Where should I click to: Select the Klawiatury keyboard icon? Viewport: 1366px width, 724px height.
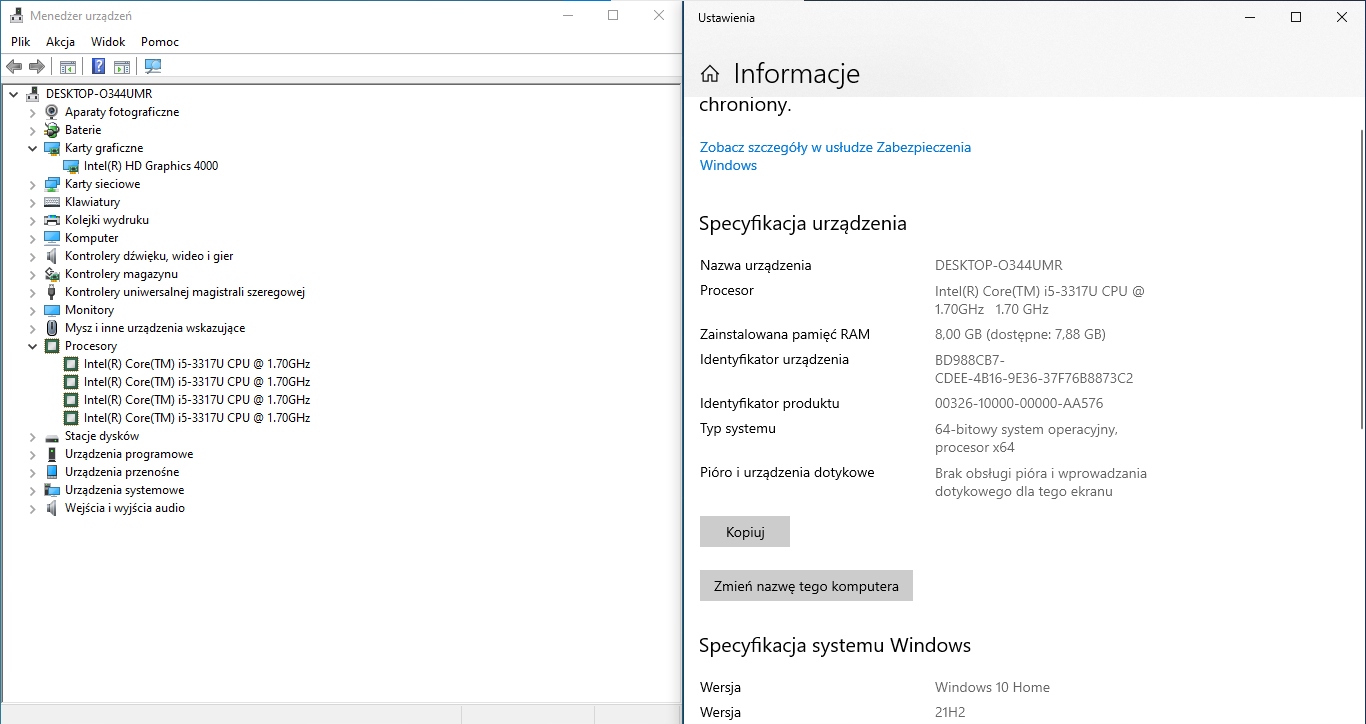(52, 202)
